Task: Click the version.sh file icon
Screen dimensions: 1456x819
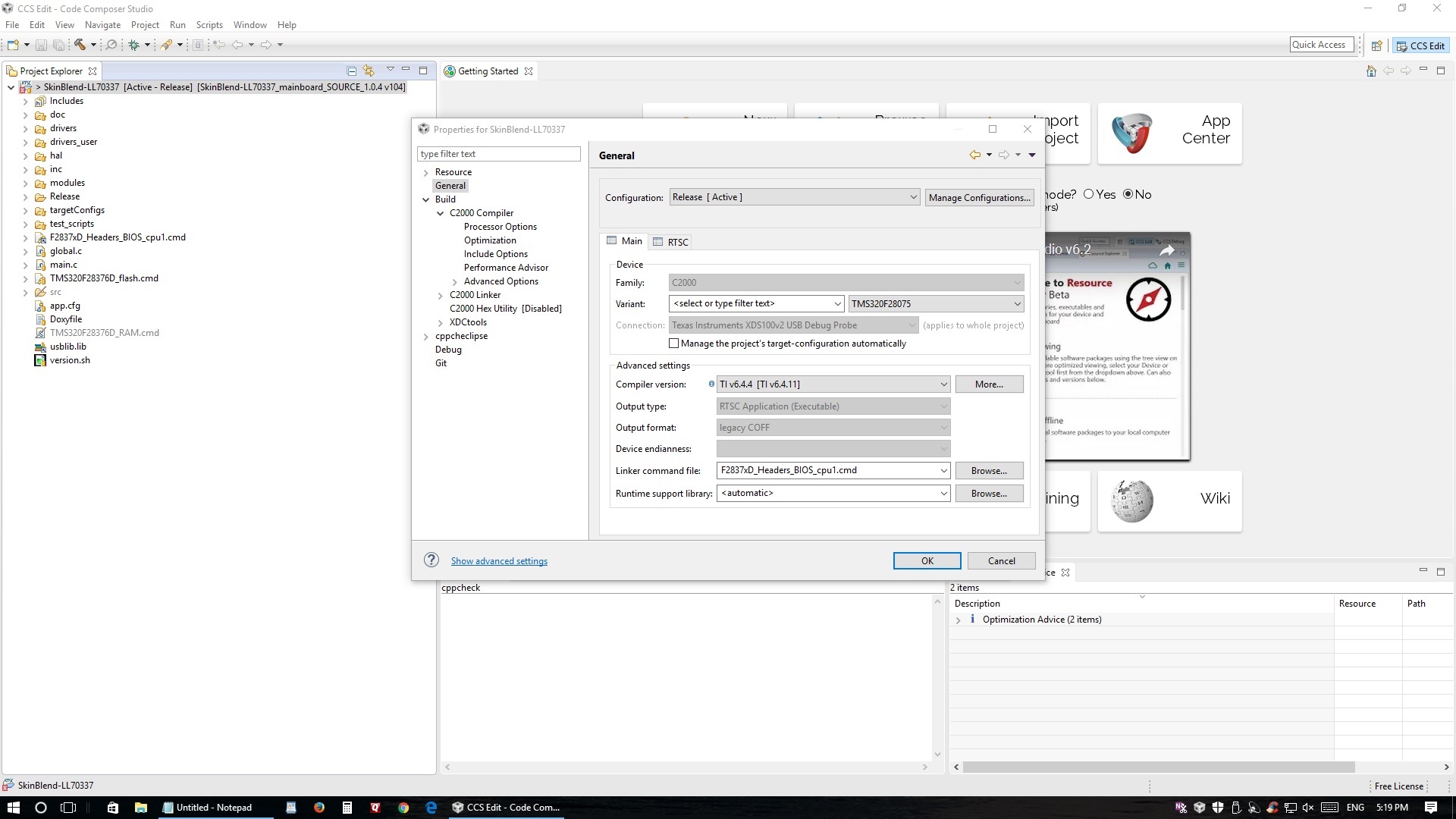Action: click(x=40, y=360)
